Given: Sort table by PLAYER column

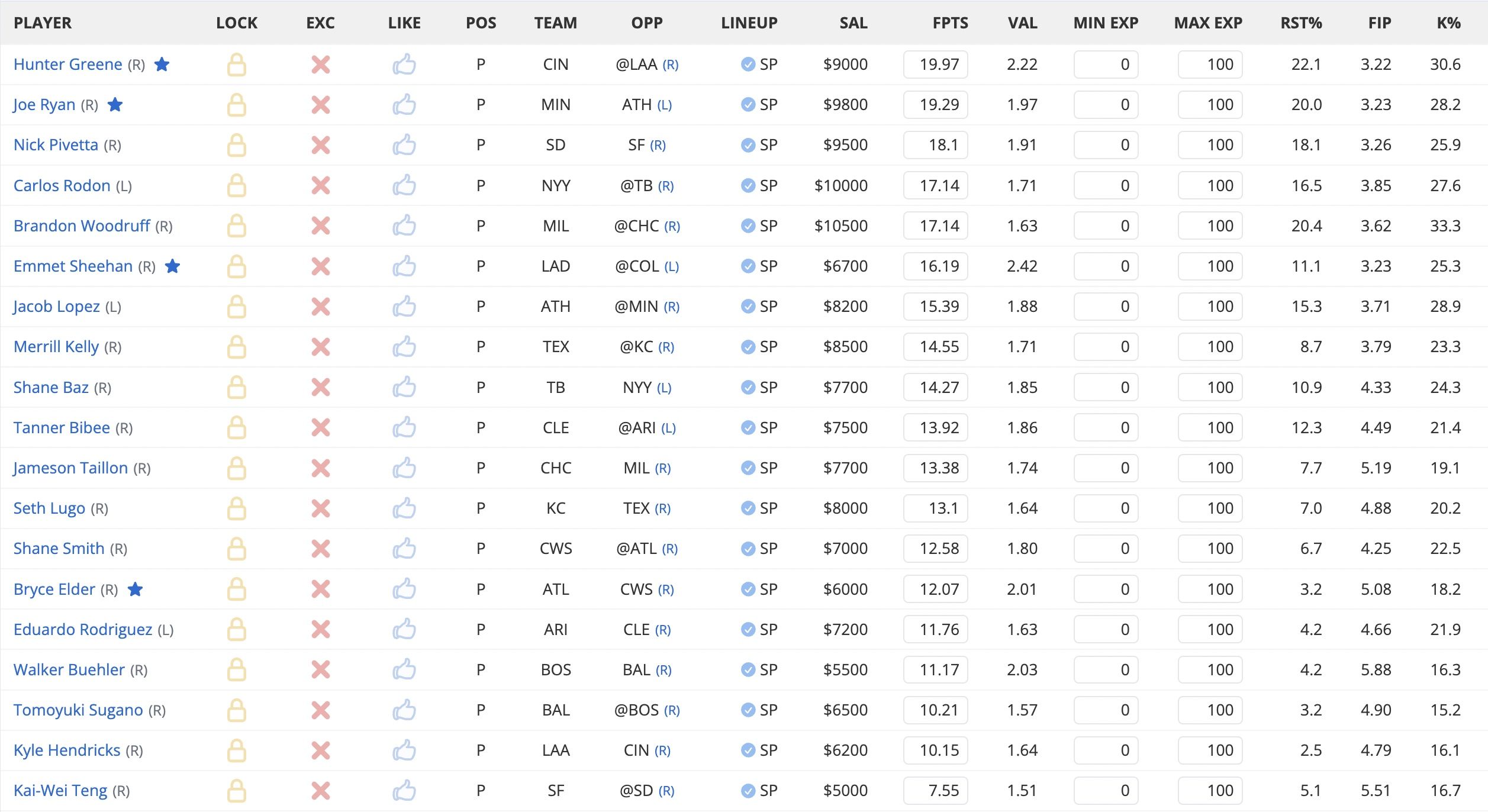Looking at the screenshot, I should coord(43,23).
